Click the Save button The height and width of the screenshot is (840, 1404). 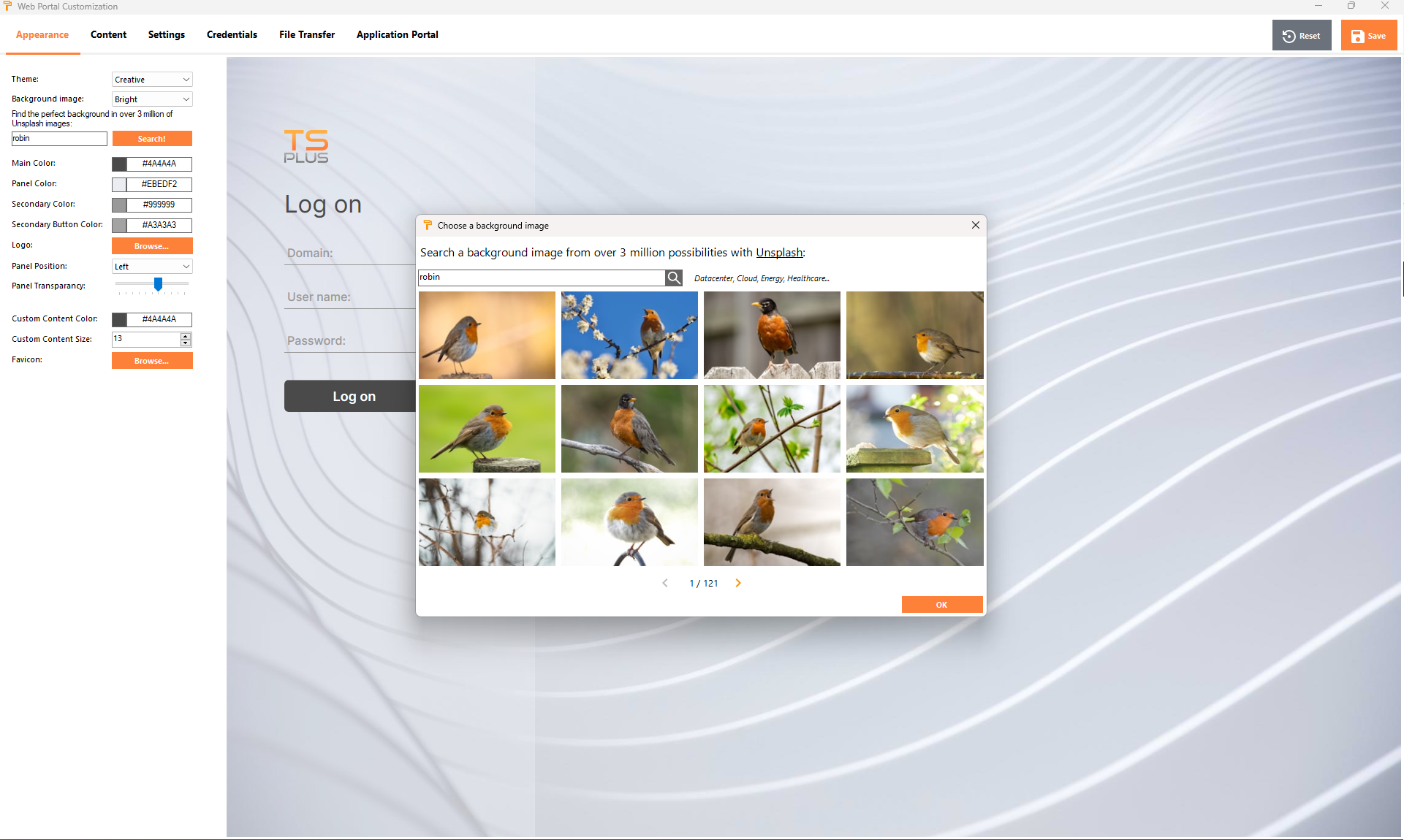[x=1368, y=36]
